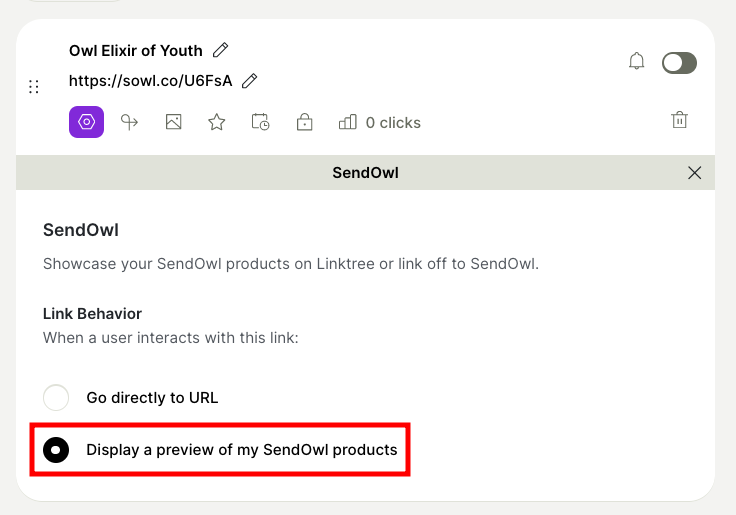The height and width of the screenshot is (515, 736).
Task: Toggle the link visibility switch
Action: pos(679,63)
